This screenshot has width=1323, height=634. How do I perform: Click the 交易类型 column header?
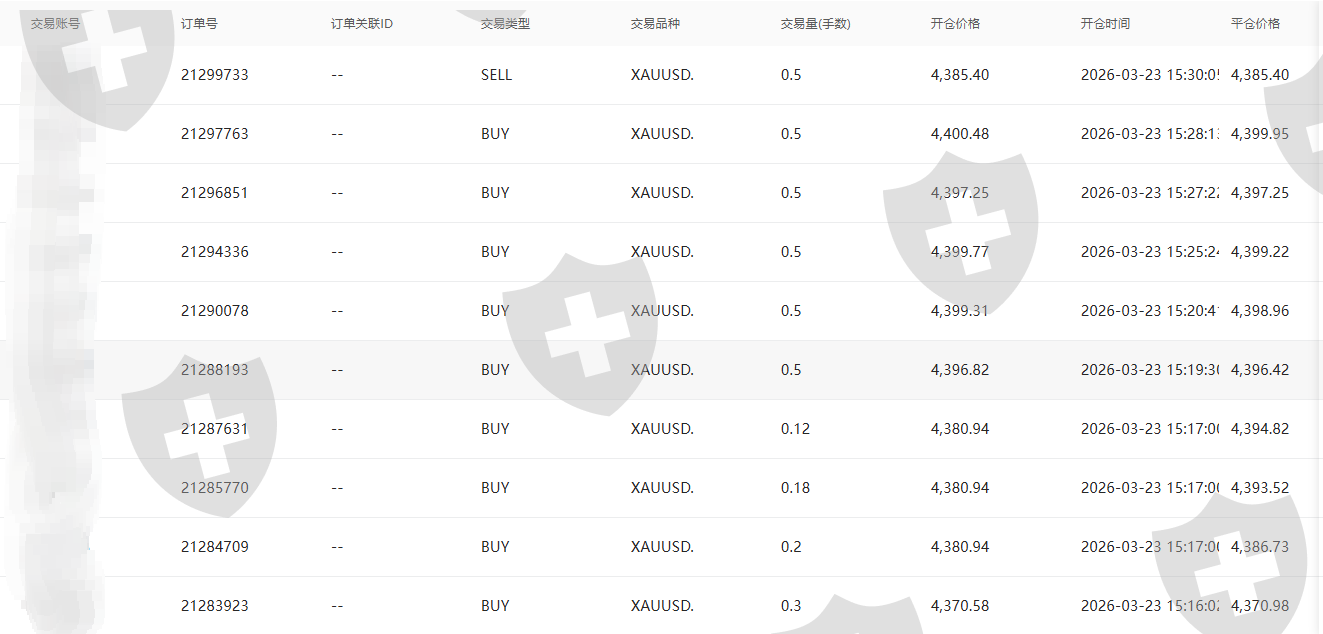tap(505, 24)
